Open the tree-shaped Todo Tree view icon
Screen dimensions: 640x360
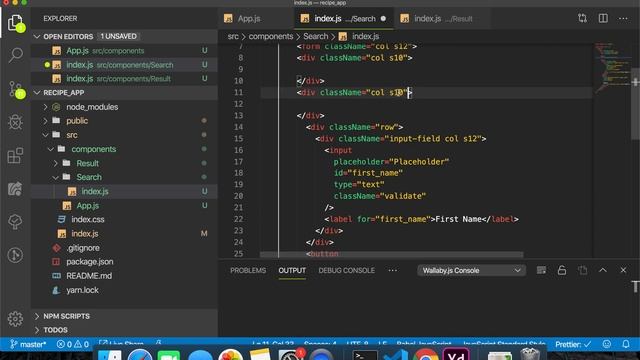click(x=15, y=222)
